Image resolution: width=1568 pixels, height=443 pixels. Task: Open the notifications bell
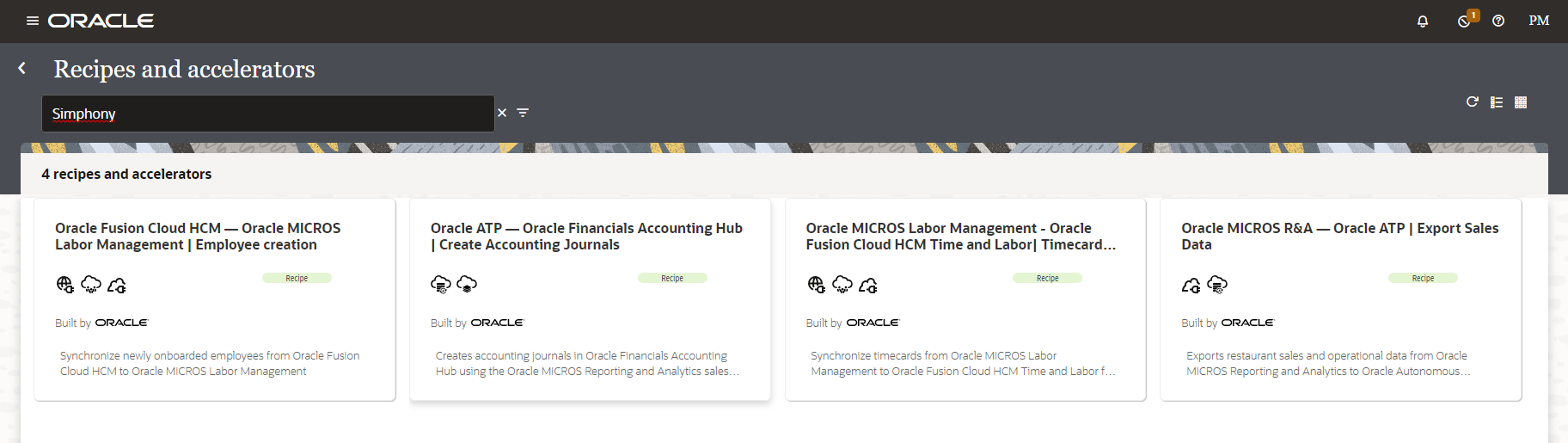tap(1423, 22)
